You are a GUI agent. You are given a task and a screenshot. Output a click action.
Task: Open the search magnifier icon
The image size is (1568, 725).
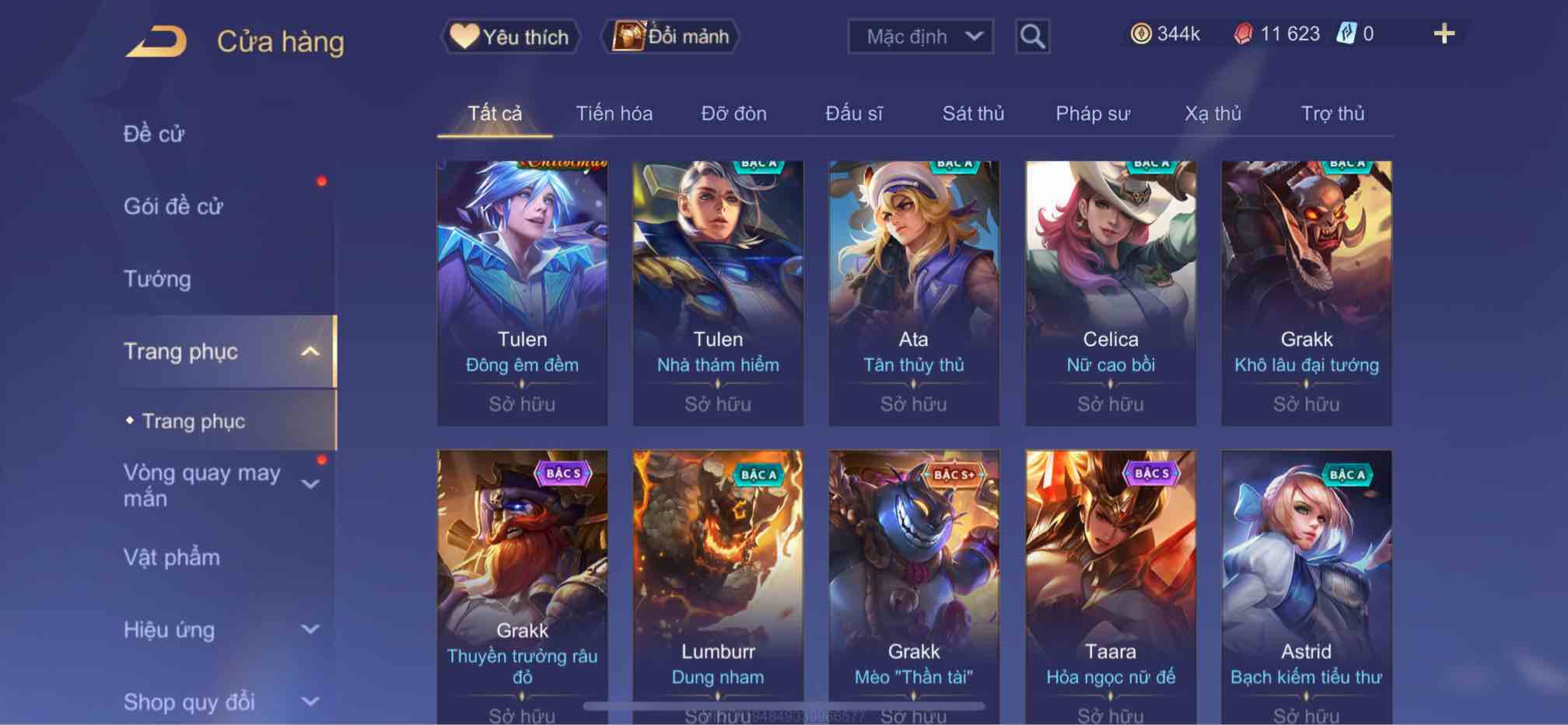coord(1032,36)
